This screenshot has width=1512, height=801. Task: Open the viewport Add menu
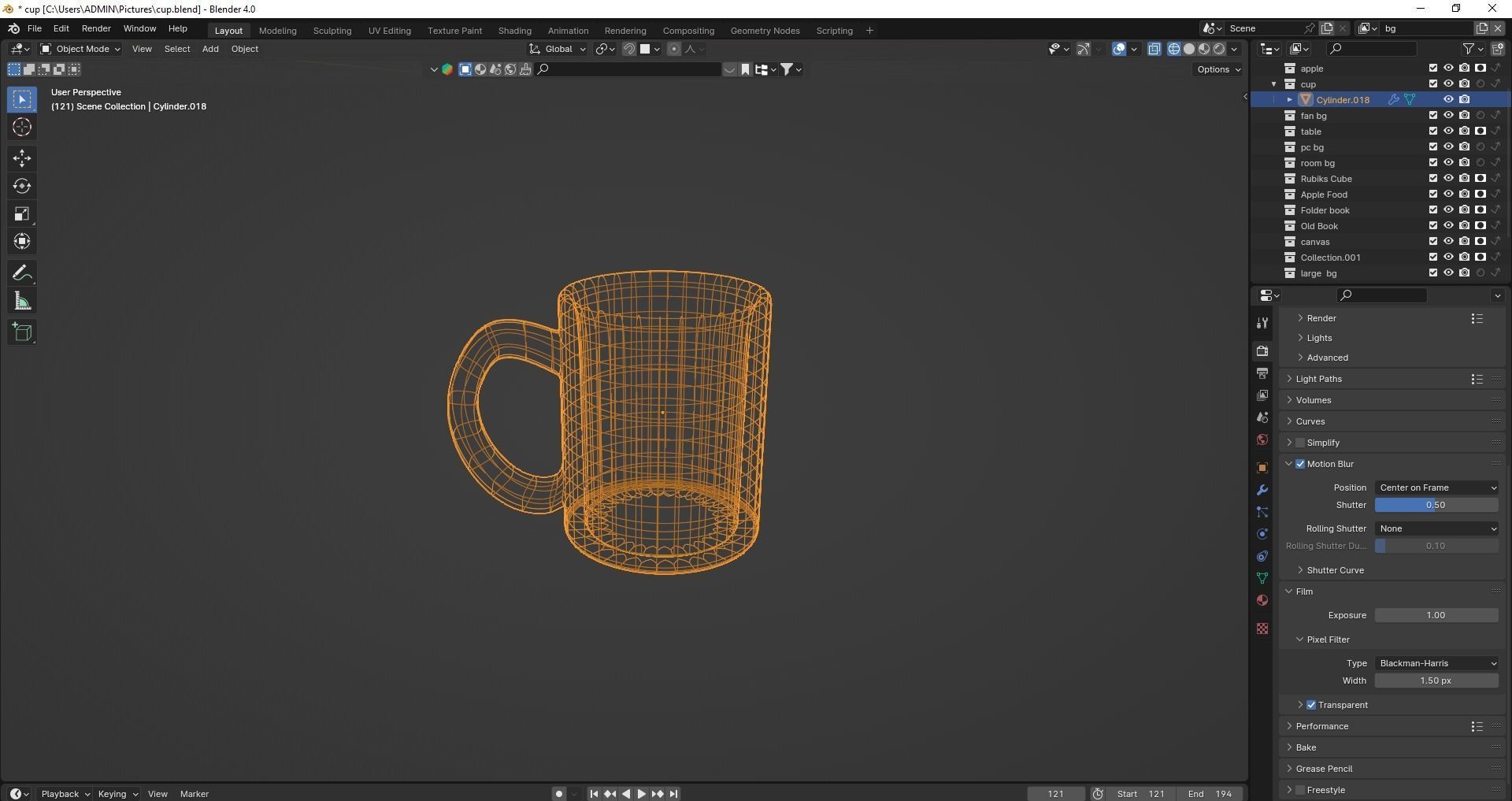[210, 49]
